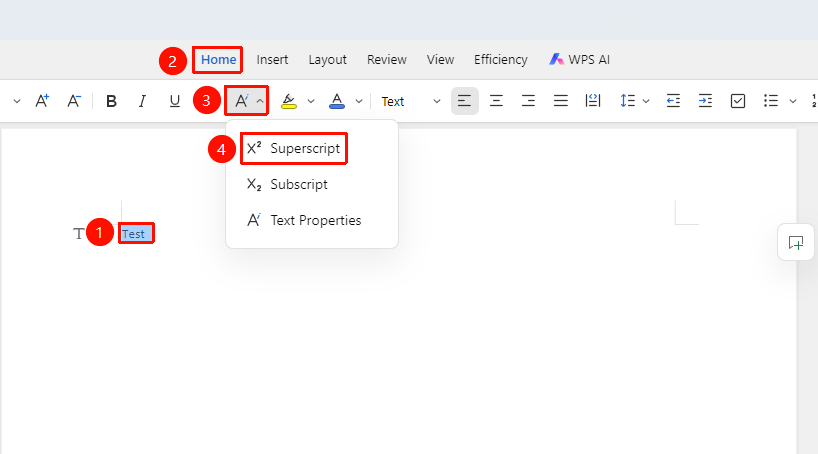Toggle italic formatting
Screen dimensions: 818x454
[142, 101]
